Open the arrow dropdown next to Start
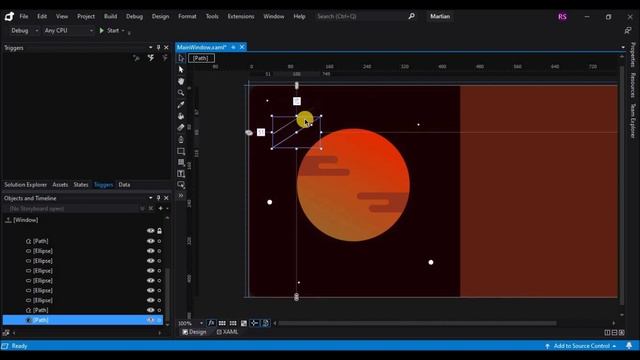Screen dimensions: 640x360 123,31
